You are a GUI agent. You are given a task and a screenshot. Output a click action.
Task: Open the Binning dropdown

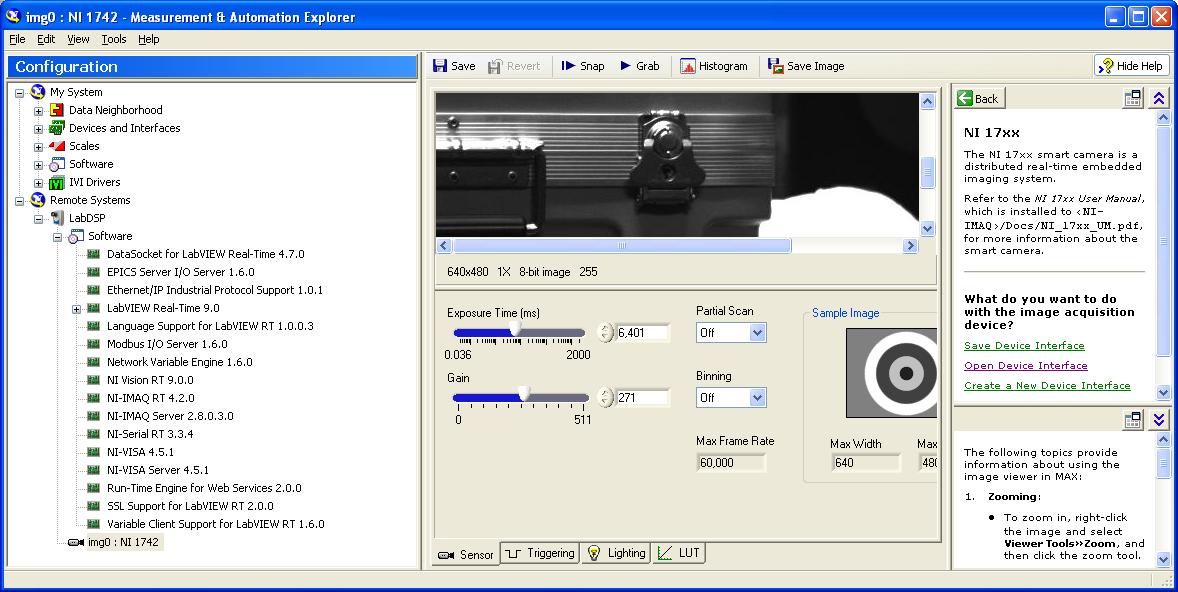[757, 398]
